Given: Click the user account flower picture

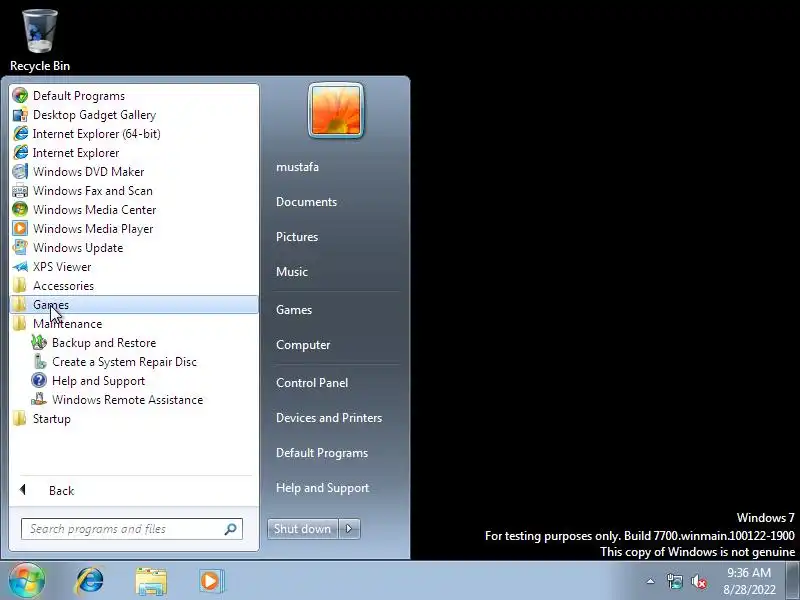Looking at the screenshot, I should coord(336,111).
